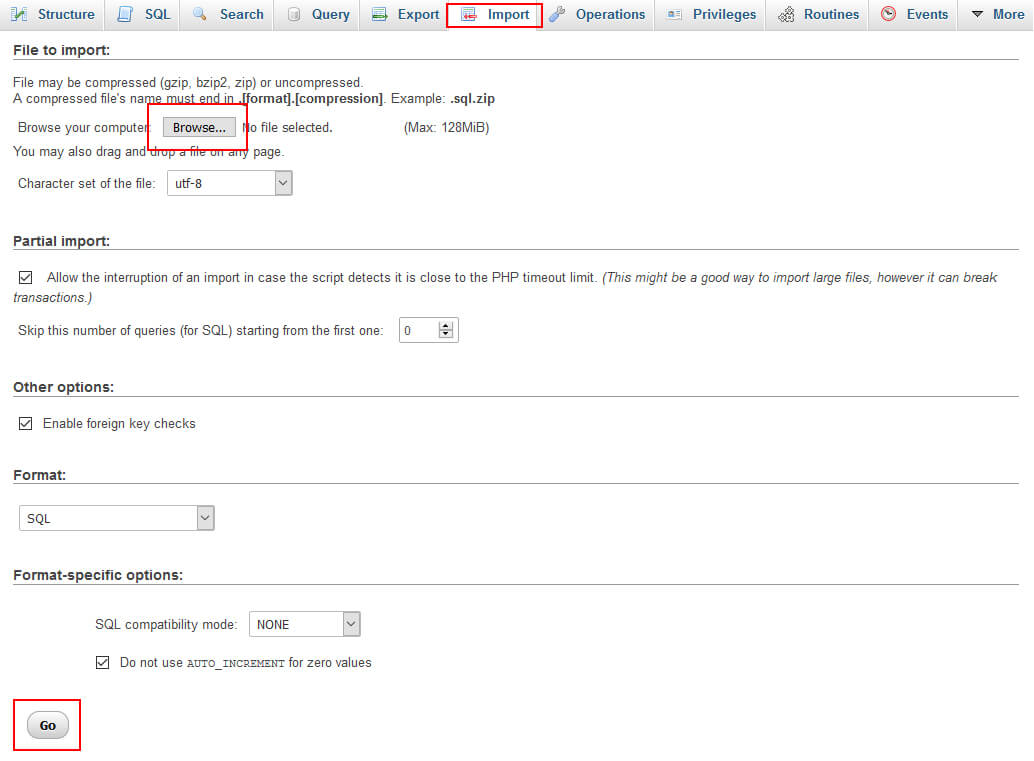Open the SQL compatibility mode dropdown

tap(351, 623)
